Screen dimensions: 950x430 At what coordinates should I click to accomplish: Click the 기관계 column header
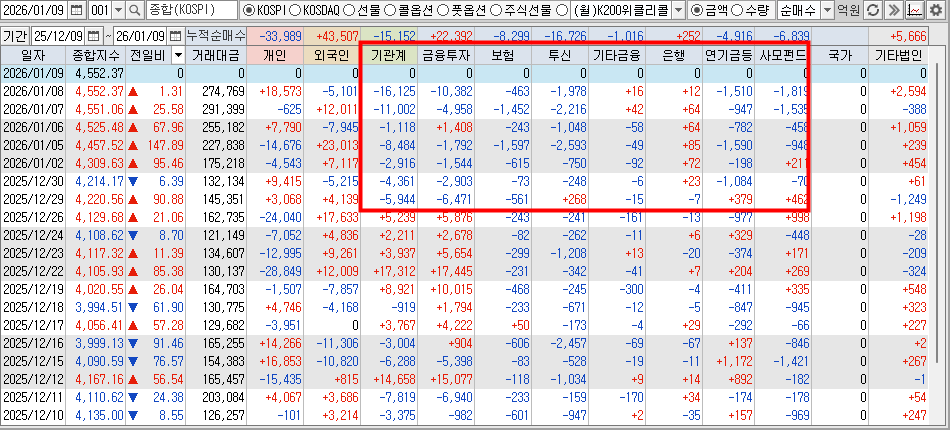coord(388,55)
